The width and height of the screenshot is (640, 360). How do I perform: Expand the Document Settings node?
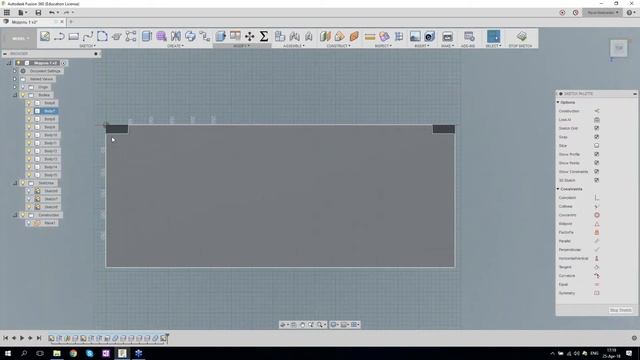[x=15, y=71]
